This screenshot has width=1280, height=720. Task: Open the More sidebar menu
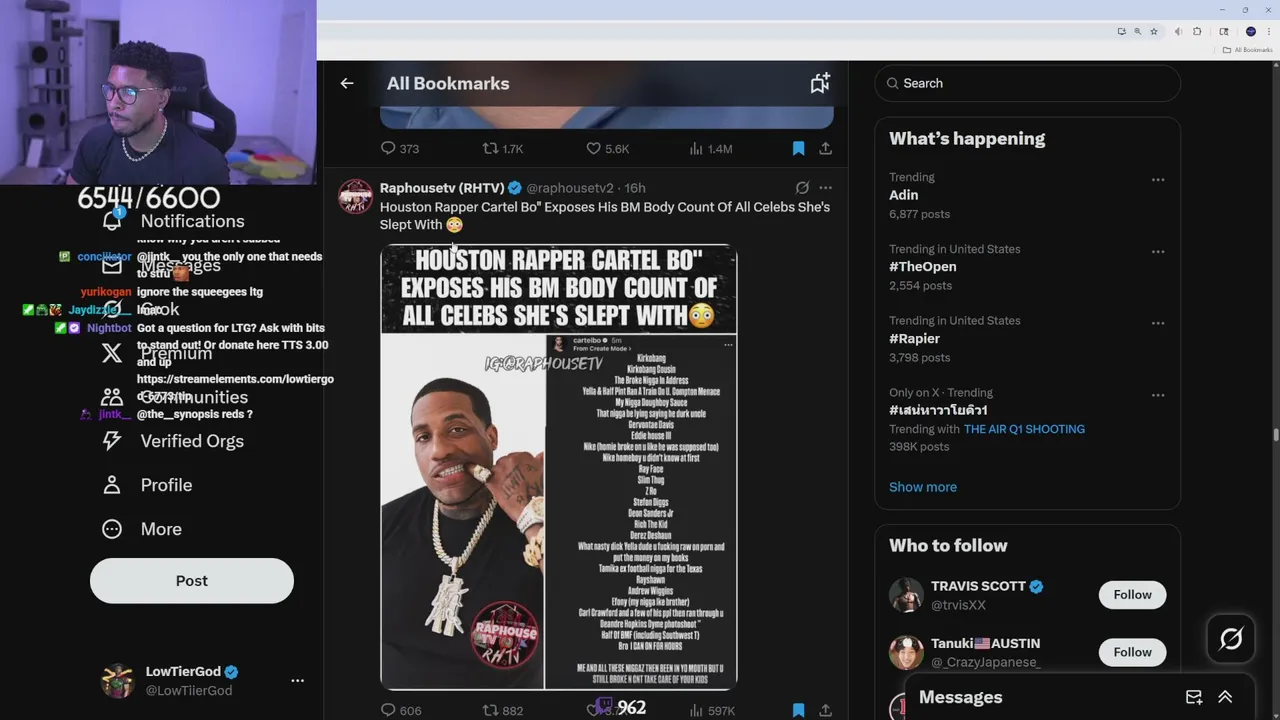141,529
